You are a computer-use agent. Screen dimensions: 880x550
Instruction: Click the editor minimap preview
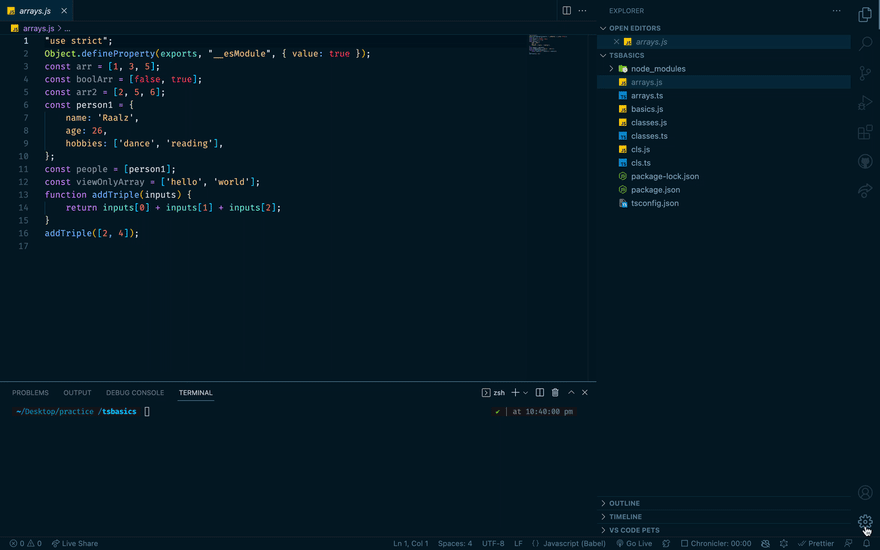(x=547, y=44)
